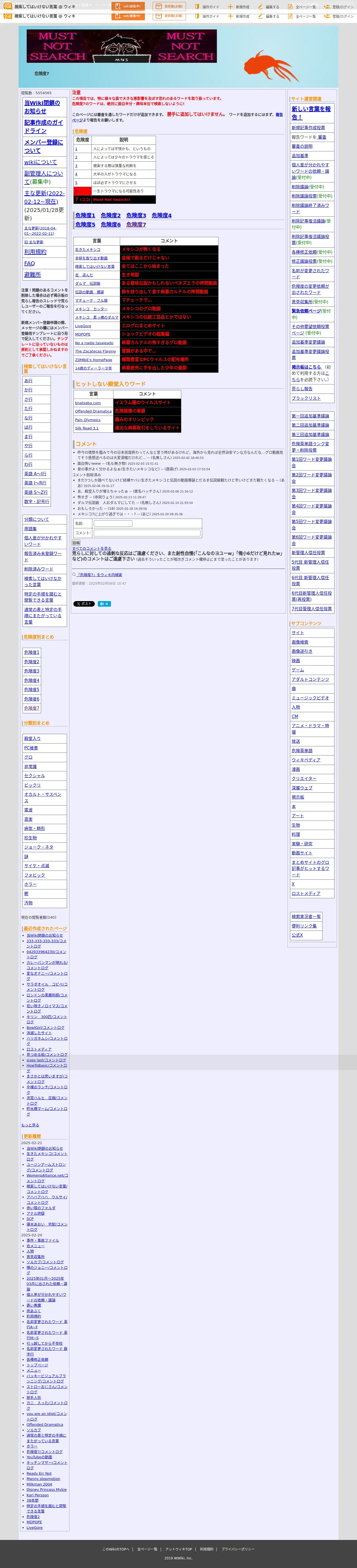Open ブラックリスト right sidebar item
357x1568 pixels.
coord(306,398)
